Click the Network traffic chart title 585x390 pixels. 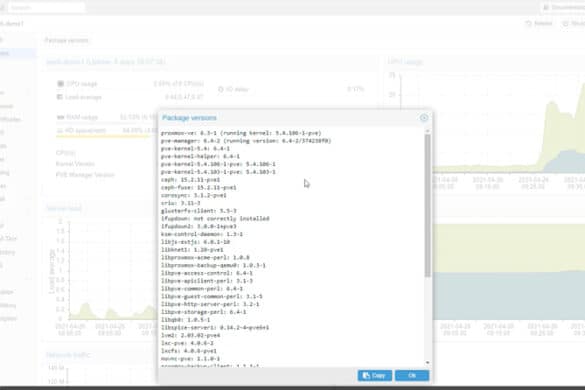click(x=68, y=355)
